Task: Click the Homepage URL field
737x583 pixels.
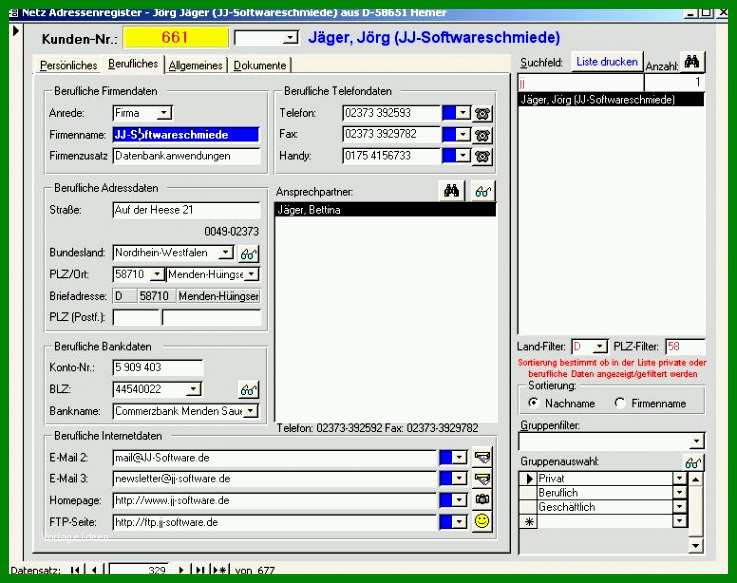Action: pos(275,500)
